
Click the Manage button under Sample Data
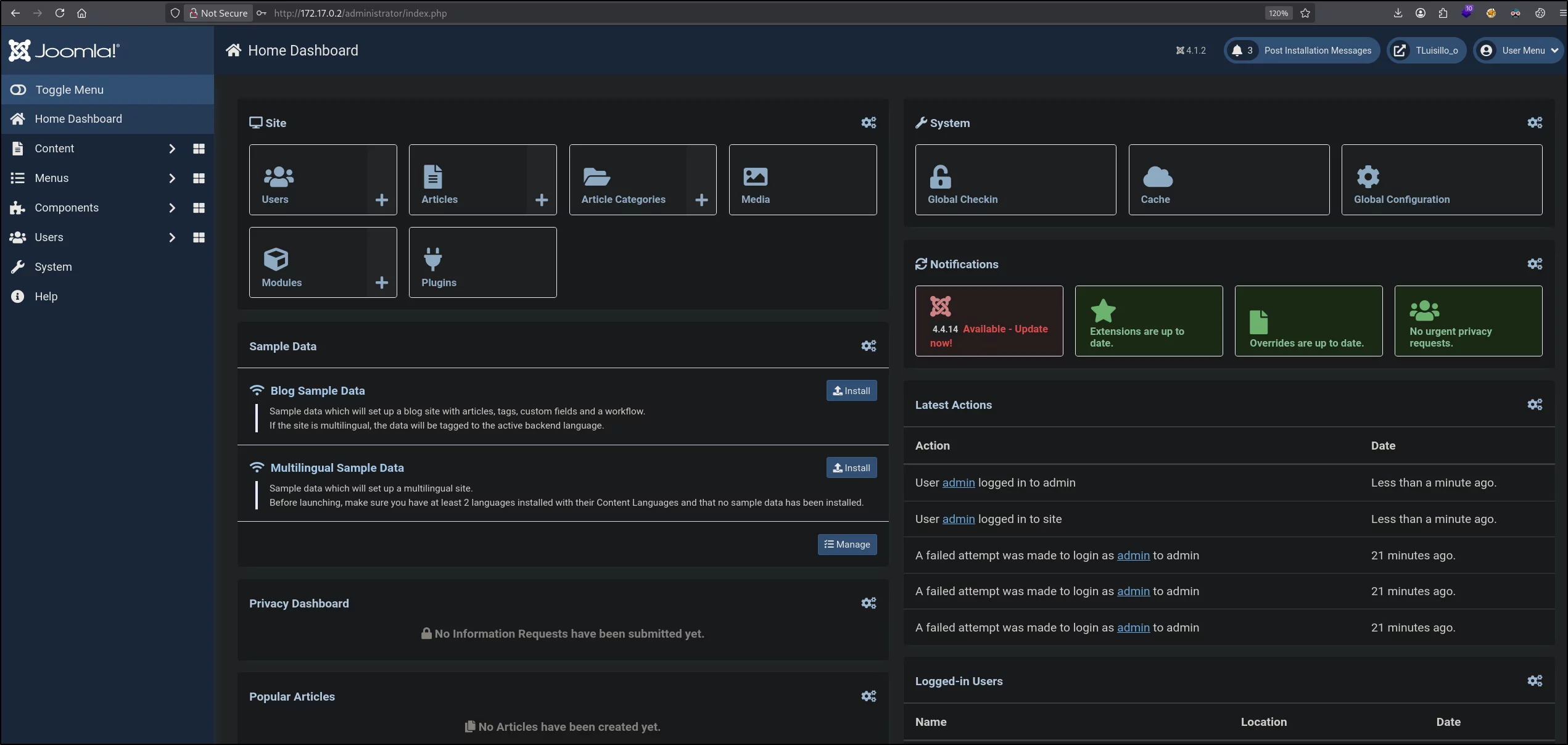pyautogui.click(x=847, y=545)
